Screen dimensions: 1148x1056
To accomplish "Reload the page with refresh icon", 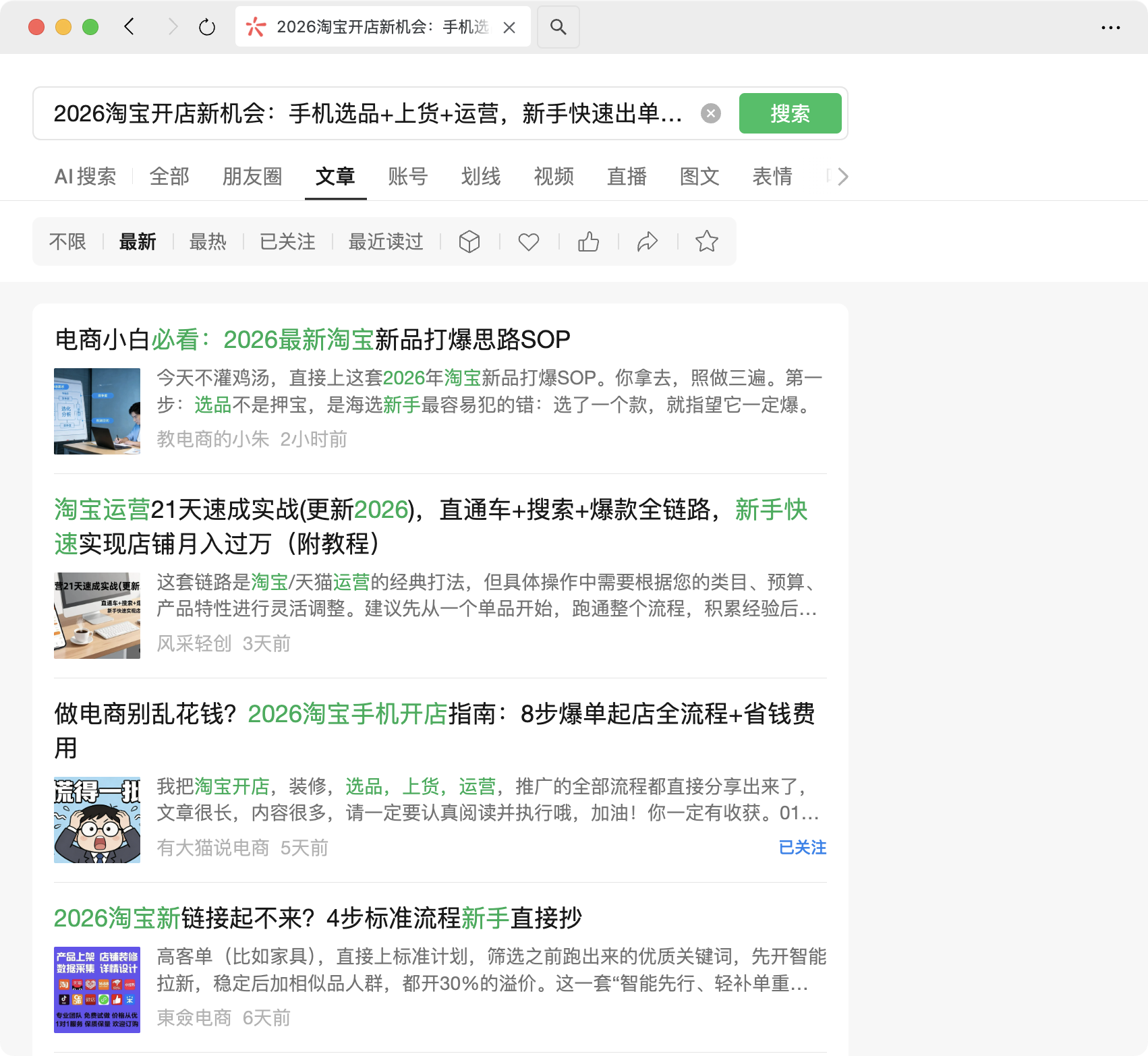I will point(207,27).
